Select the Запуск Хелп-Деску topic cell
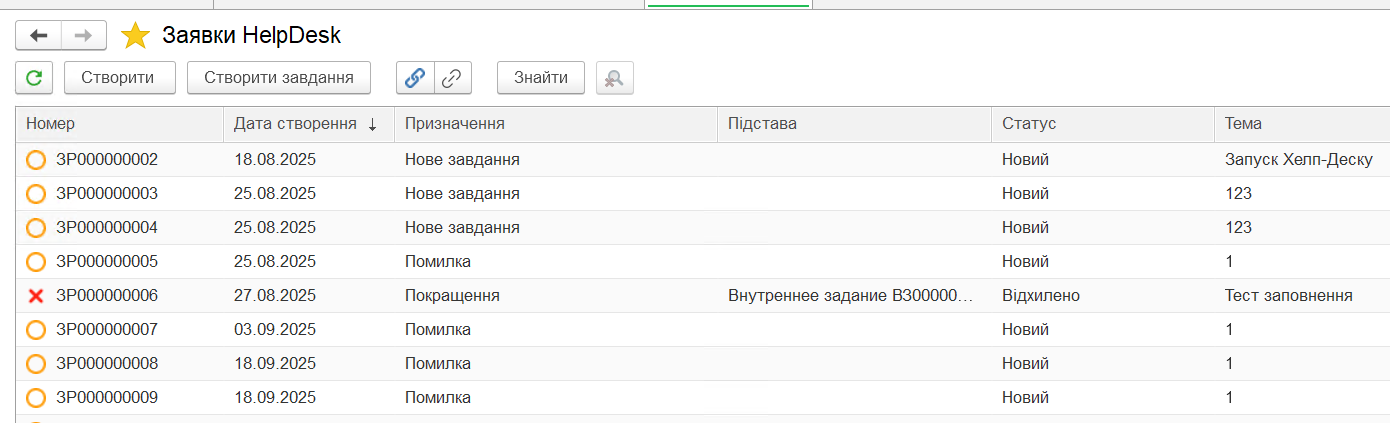Image resolution: width=1390 pixels, height=423 pixels. click(1298, 160)
